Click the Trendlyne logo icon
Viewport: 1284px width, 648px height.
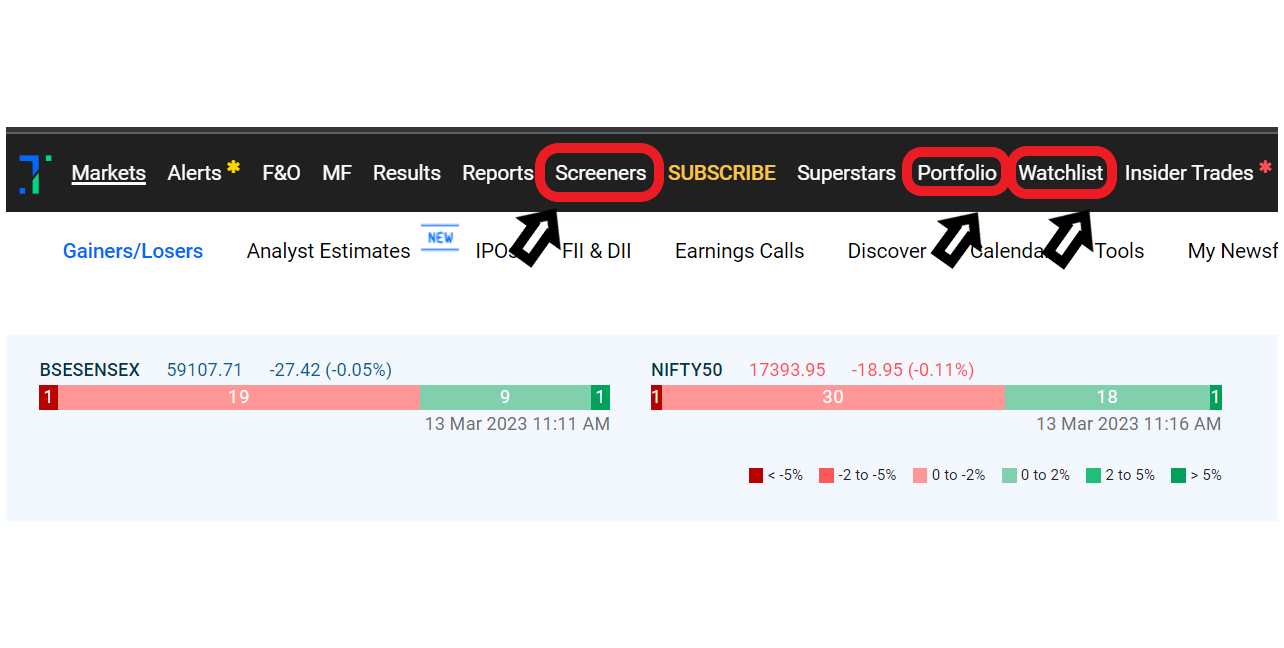[x=35, y=174]
